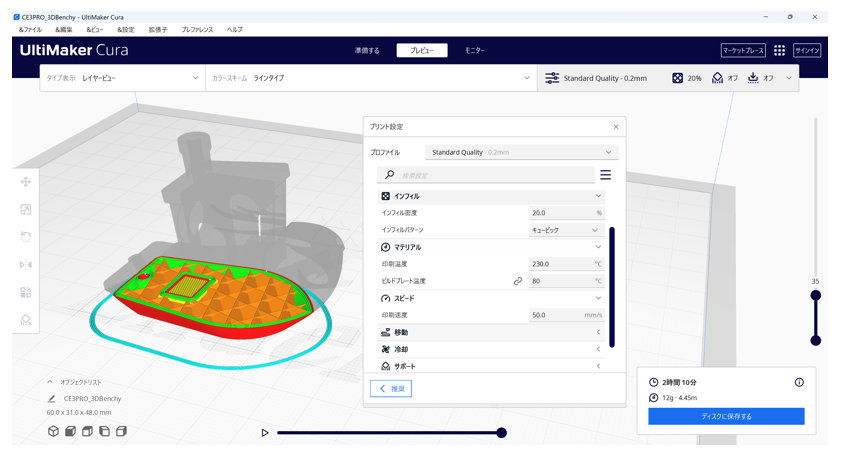Image resolution: width=843 pixels, height=458 pixels.
Task: Click the support icon in the settings summary
Action: click(717, 78)
